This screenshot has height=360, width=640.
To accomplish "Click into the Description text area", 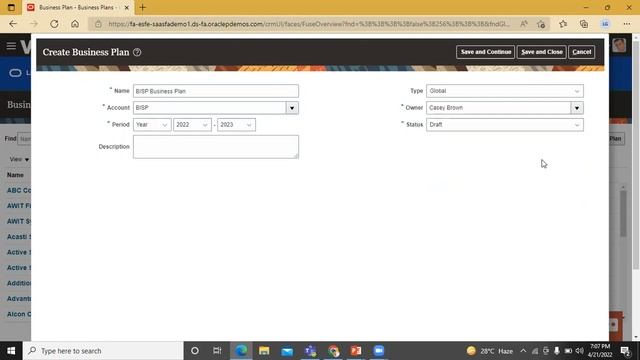I will point(216,147).
